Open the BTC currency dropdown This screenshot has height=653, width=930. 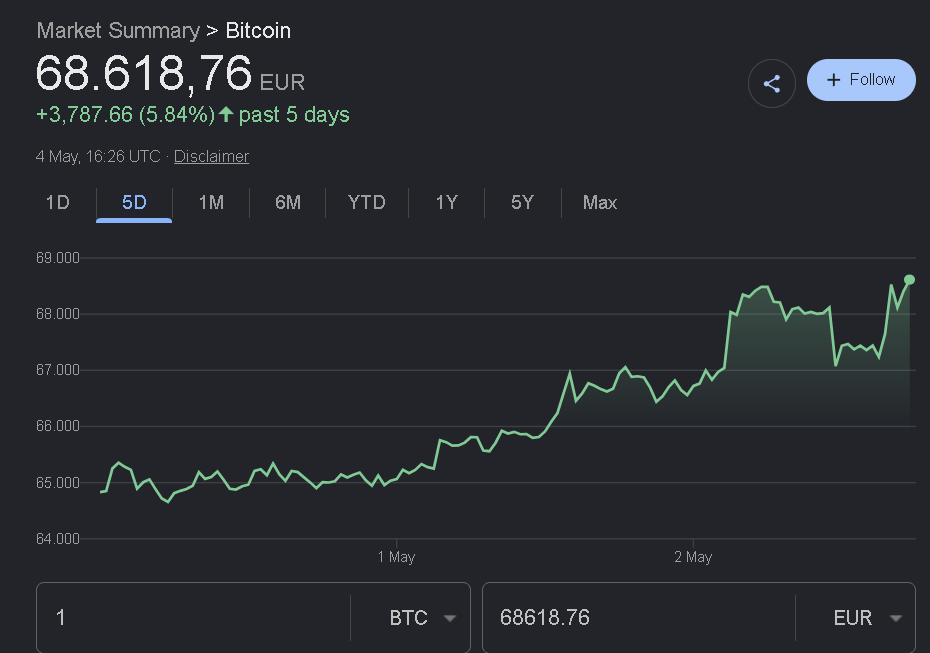422,618
